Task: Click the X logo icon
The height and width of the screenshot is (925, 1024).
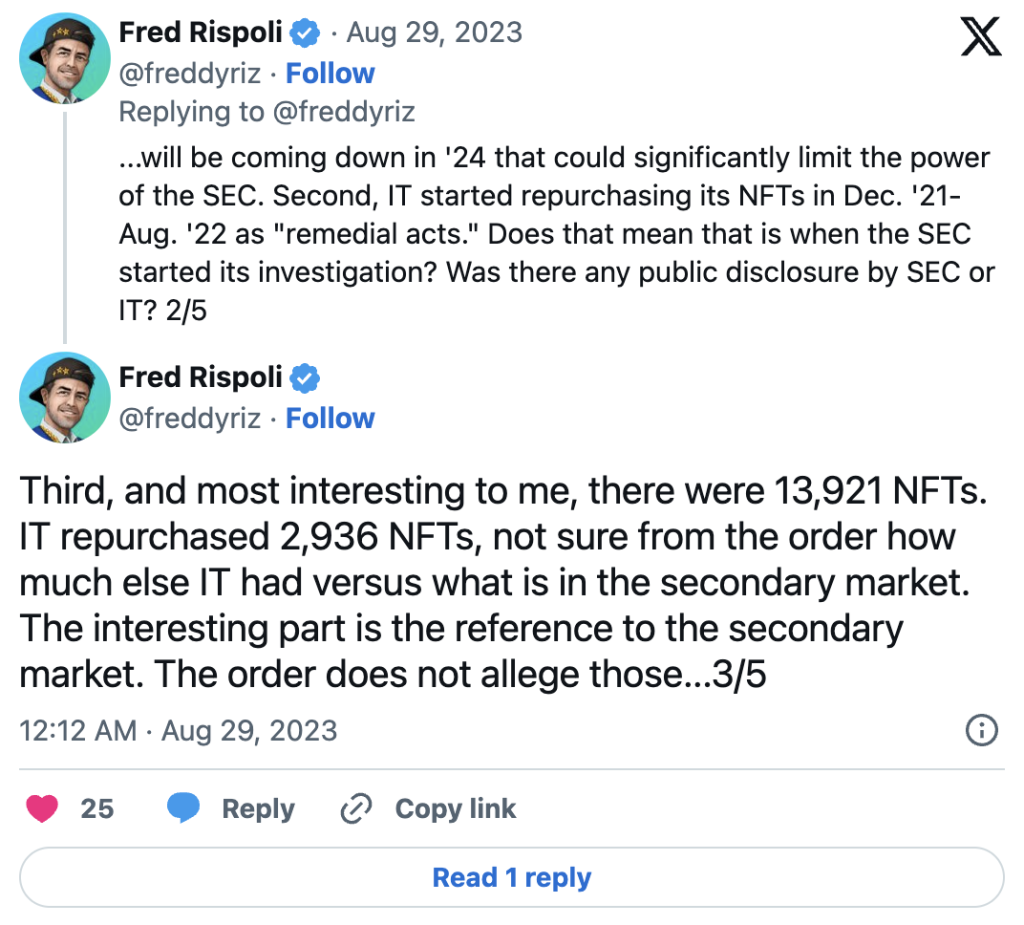Action: coord(979,38)
